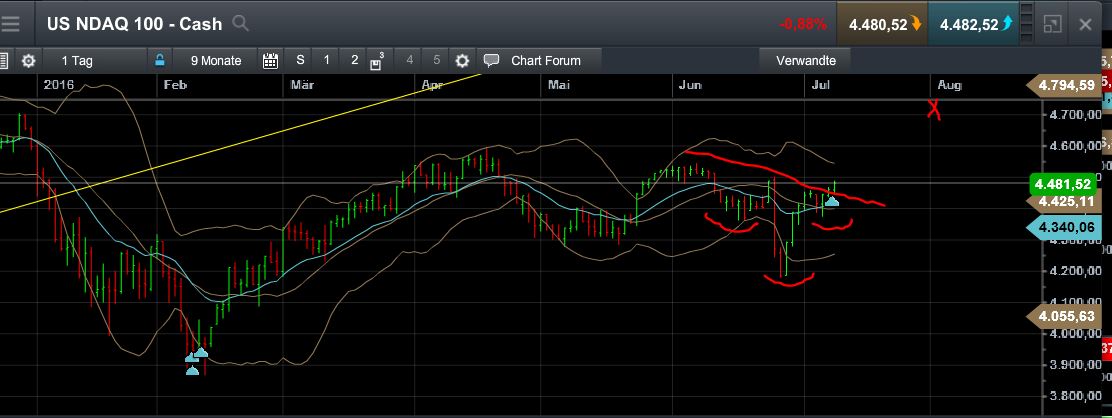Click the US NDAQ 100 - Cash title
1112x418 pixels.
pos(135,23)
